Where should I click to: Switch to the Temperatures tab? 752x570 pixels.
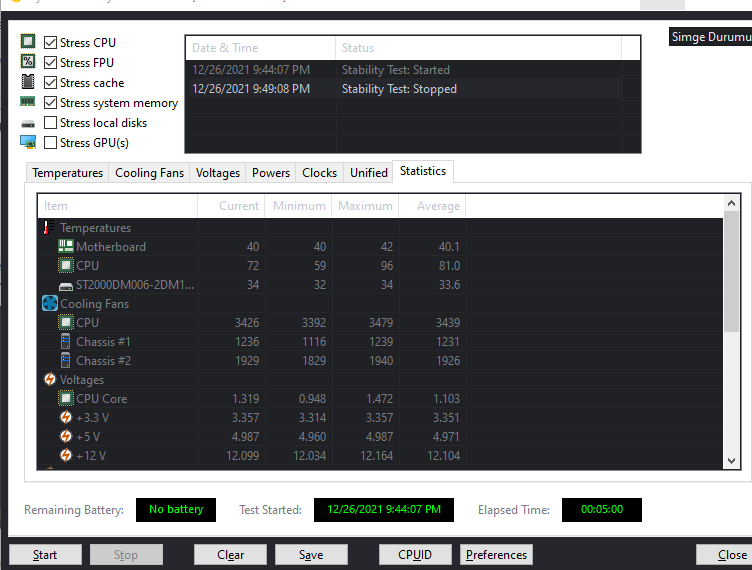tap(68, 173)
